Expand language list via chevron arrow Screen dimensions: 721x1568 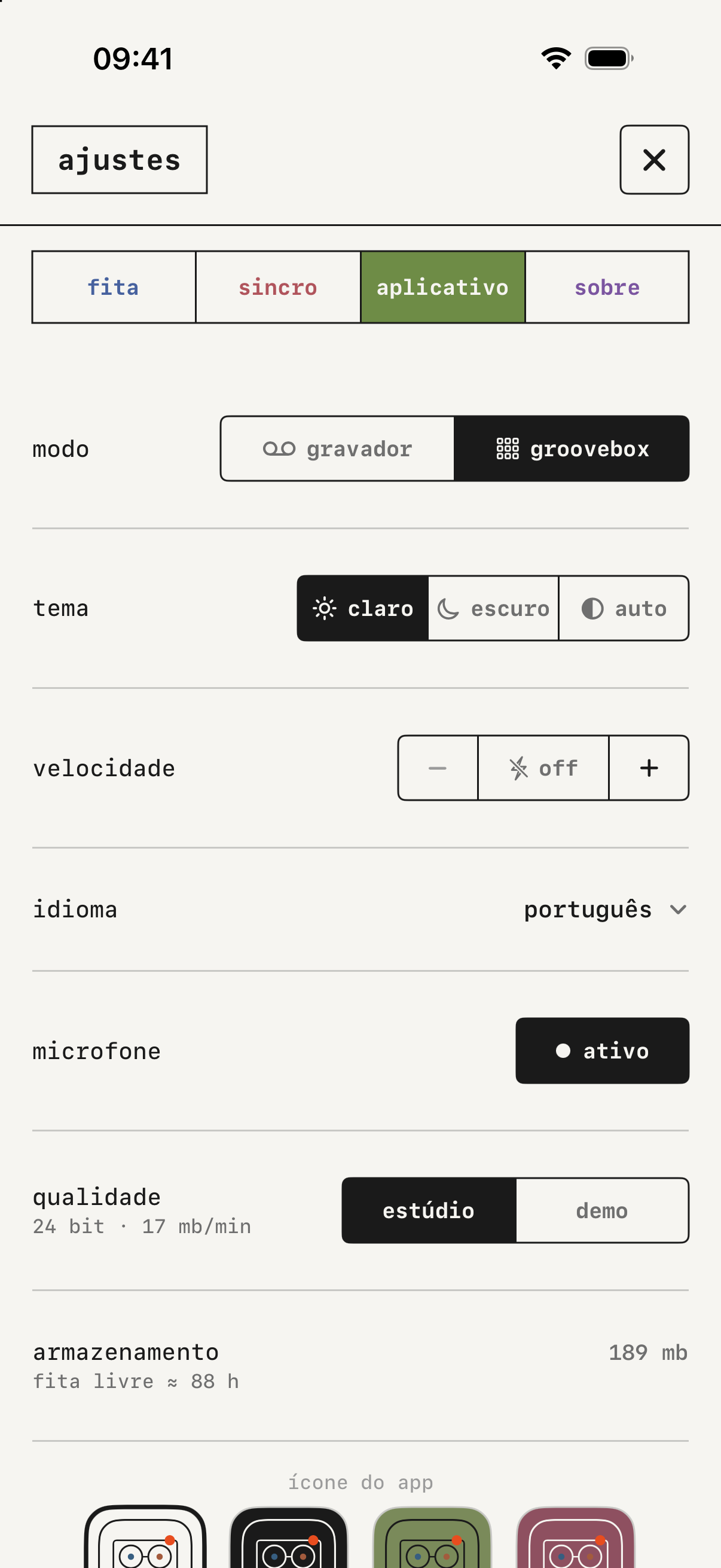pyautogui.click(x=678, y=910)
